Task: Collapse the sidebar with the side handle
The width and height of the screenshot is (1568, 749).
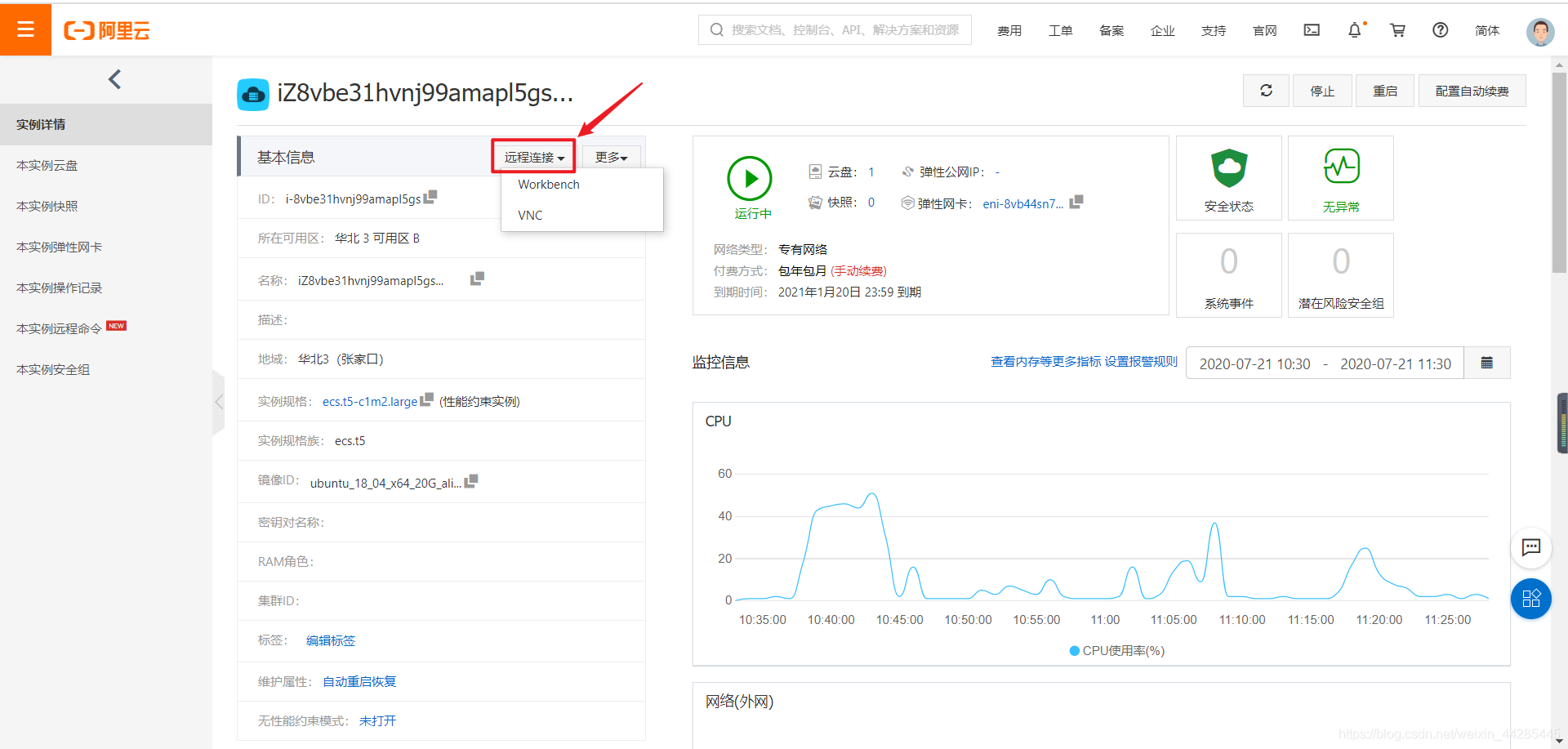Action: click(x=218, y=402)
